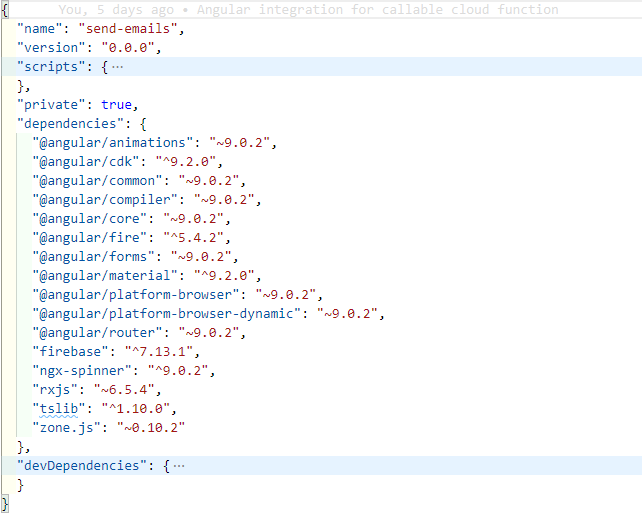The height and width of the screenshot is (521, 642).
Task: Select the "^9.2.0" version of @angular/cdk
Action: click(x=185, y=161)
